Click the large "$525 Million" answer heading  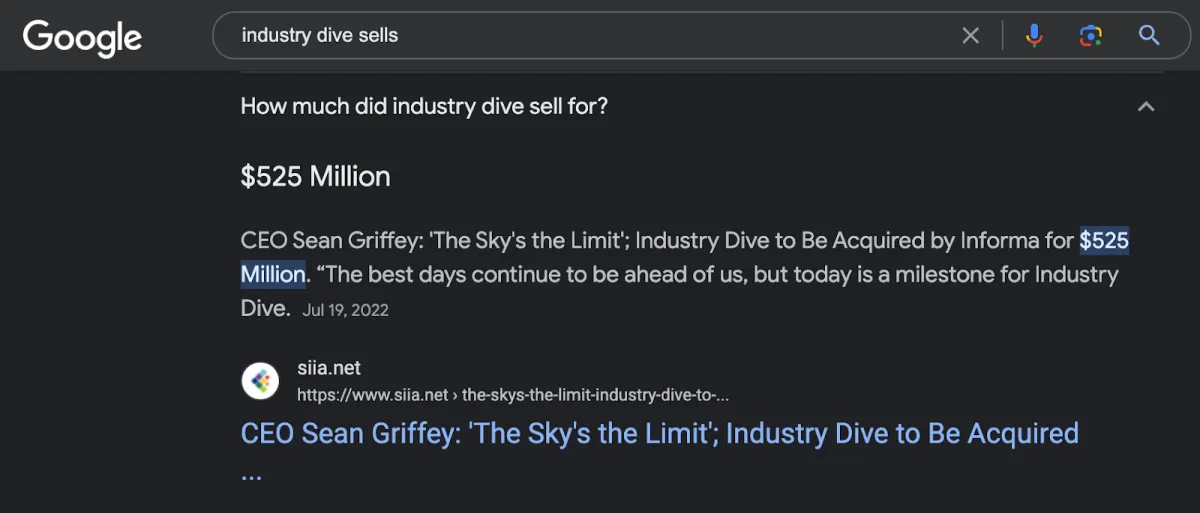click(315, 177)
